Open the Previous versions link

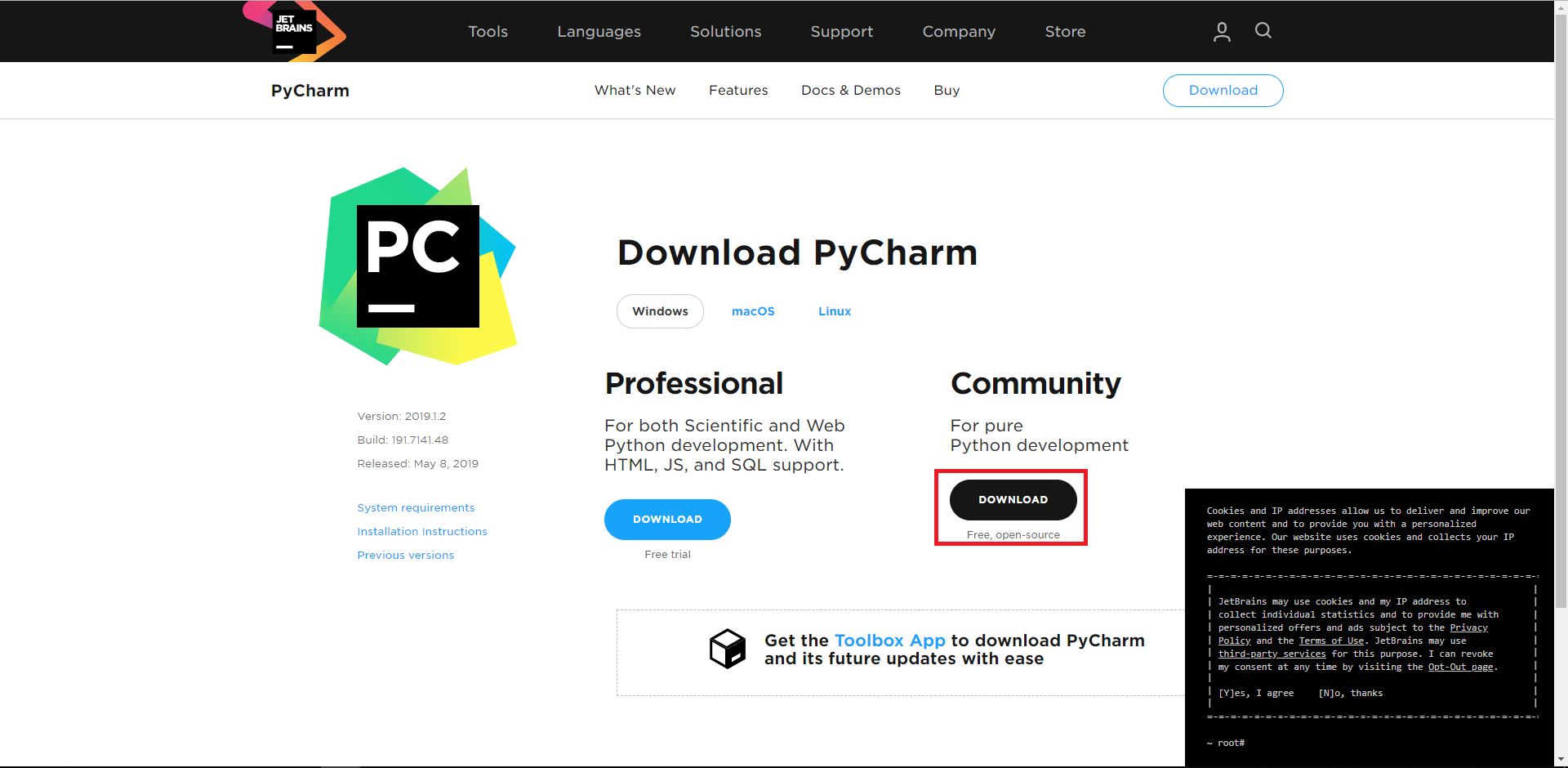pos(406,555)
